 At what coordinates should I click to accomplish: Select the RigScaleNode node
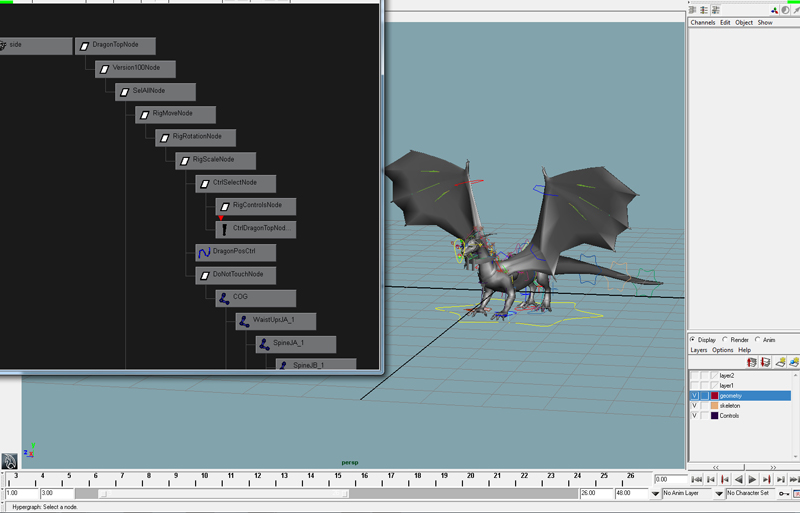(215, 161)
